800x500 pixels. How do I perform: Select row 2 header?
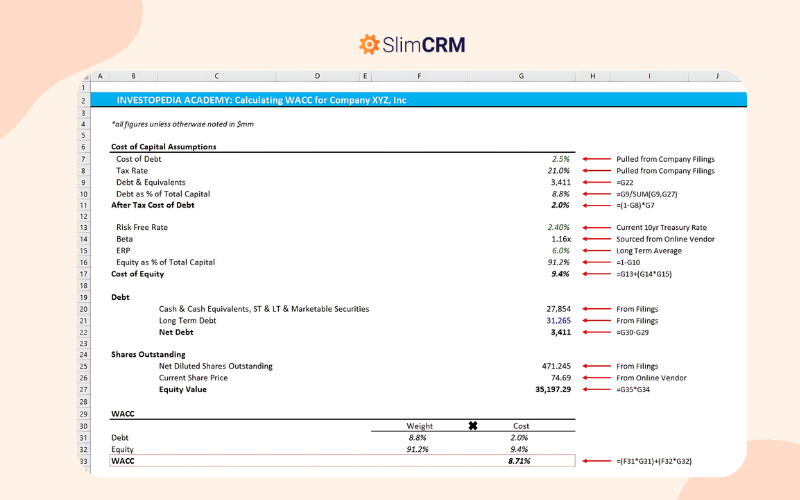pyautogui.click(x=83, y=100)
